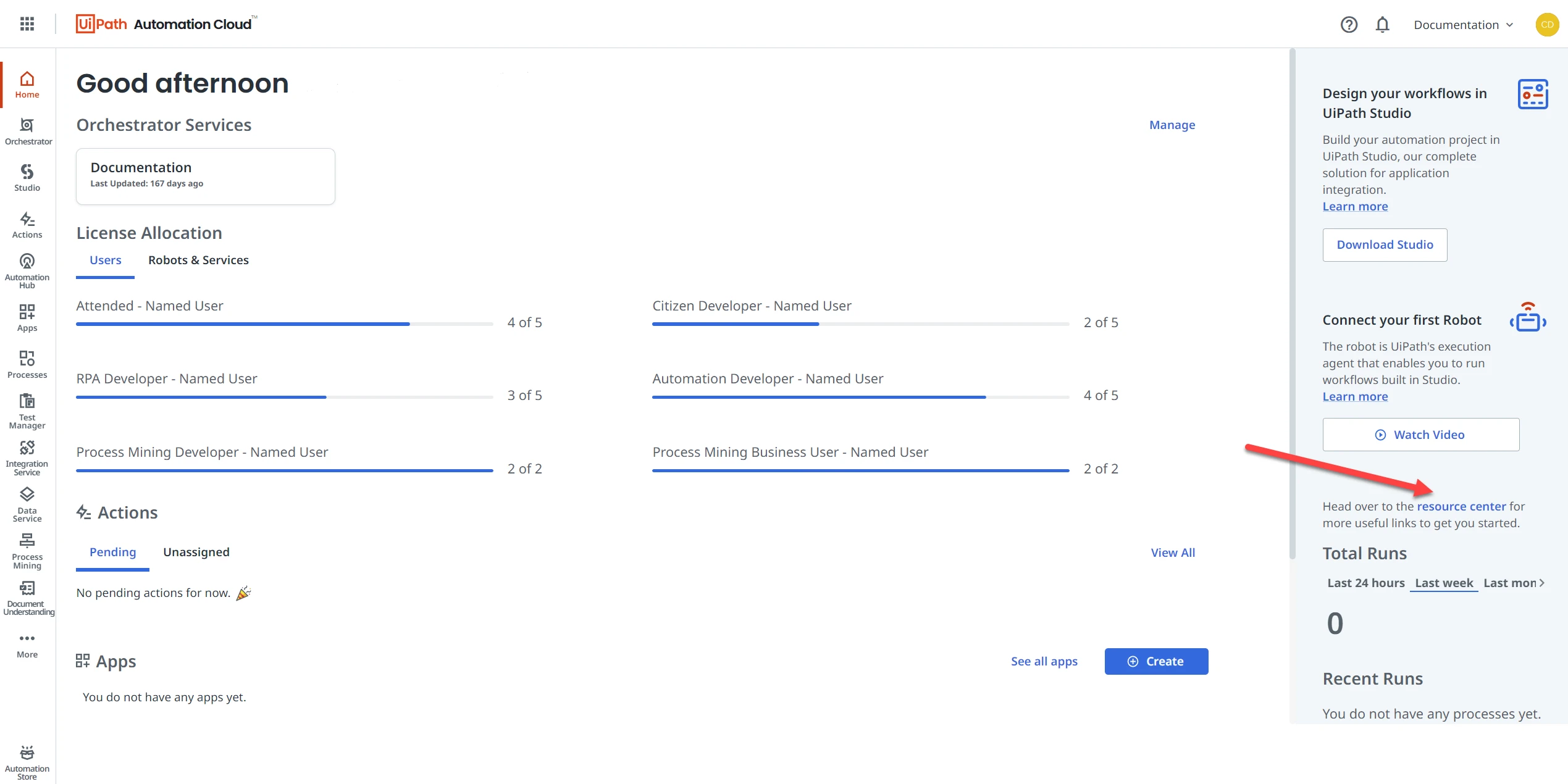This screenshot has height=784, width=1568.
Task: Open the resource center link
Action: [x=1461, y=506]
